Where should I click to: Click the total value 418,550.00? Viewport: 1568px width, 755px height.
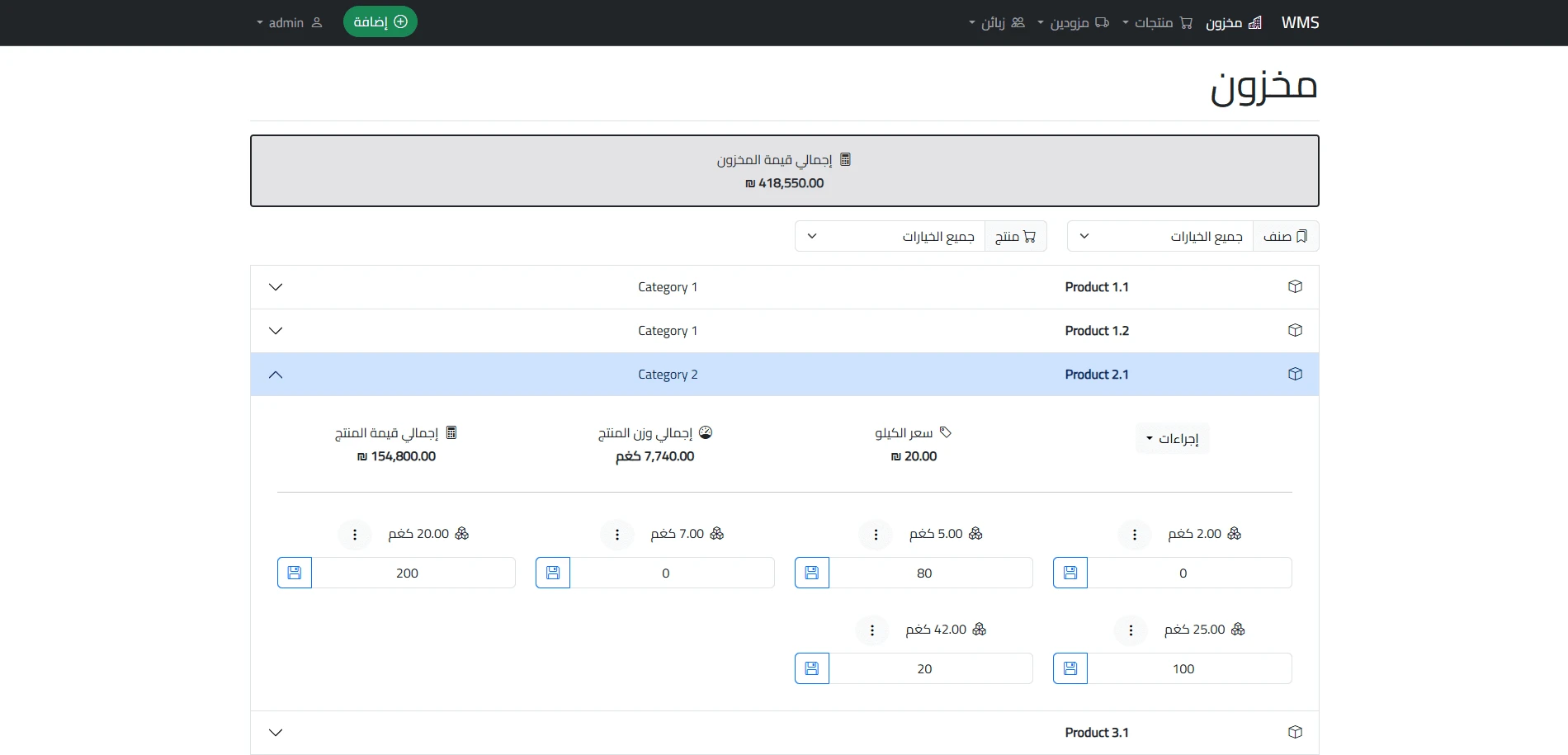(x=785, y=183)
